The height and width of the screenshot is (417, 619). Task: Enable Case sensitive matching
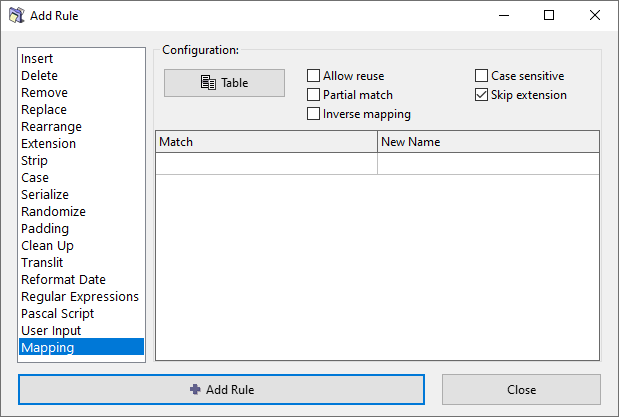[482, 76]
